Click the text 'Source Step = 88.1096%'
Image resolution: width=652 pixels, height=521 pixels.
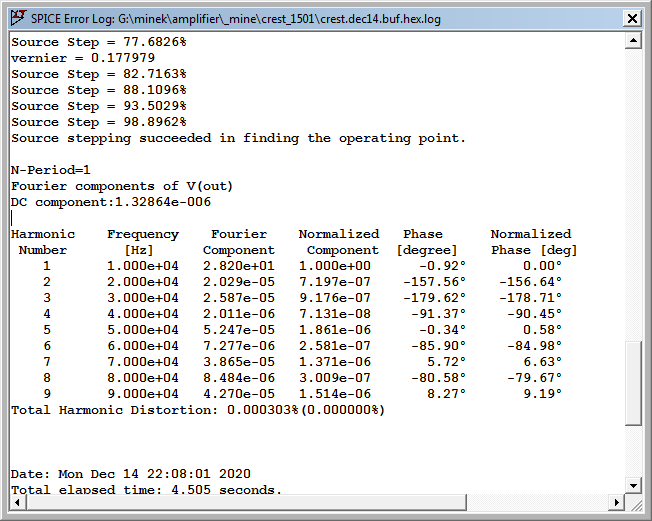pos(99,90)
